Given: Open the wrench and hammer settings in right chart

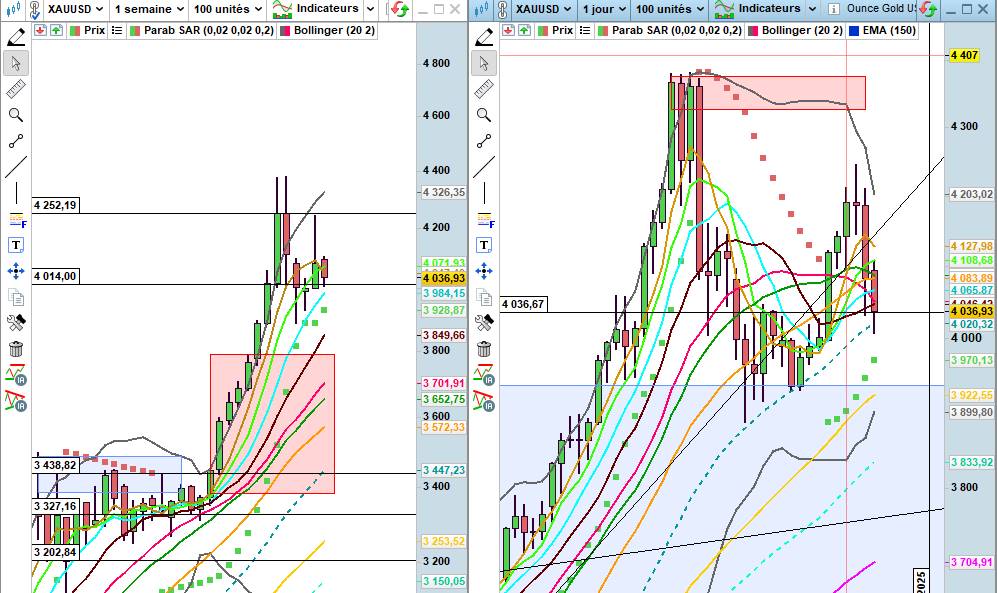Looking at the screenshot, I should coord(484,323).
